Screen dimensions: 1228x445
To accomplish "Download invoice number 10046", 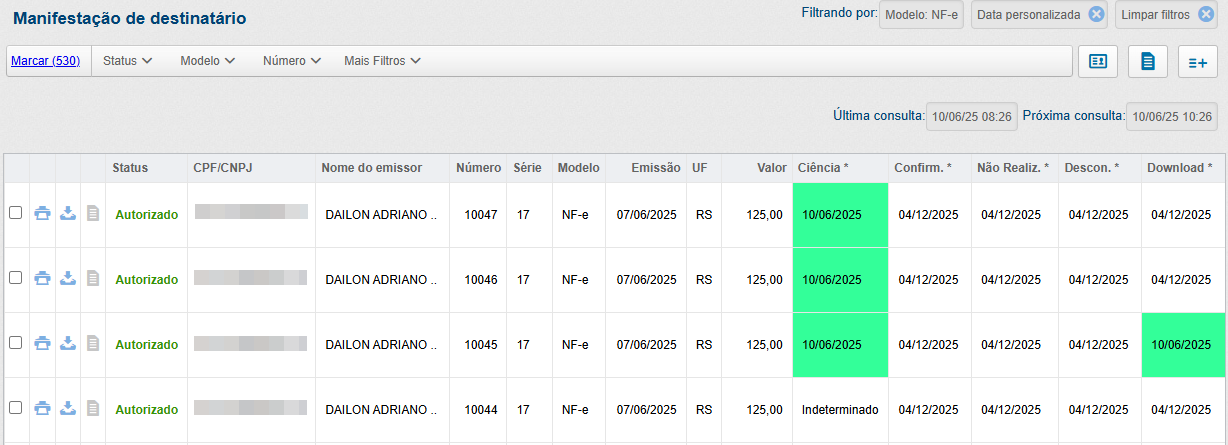I will pyautogui.click(x=68, y=278).
